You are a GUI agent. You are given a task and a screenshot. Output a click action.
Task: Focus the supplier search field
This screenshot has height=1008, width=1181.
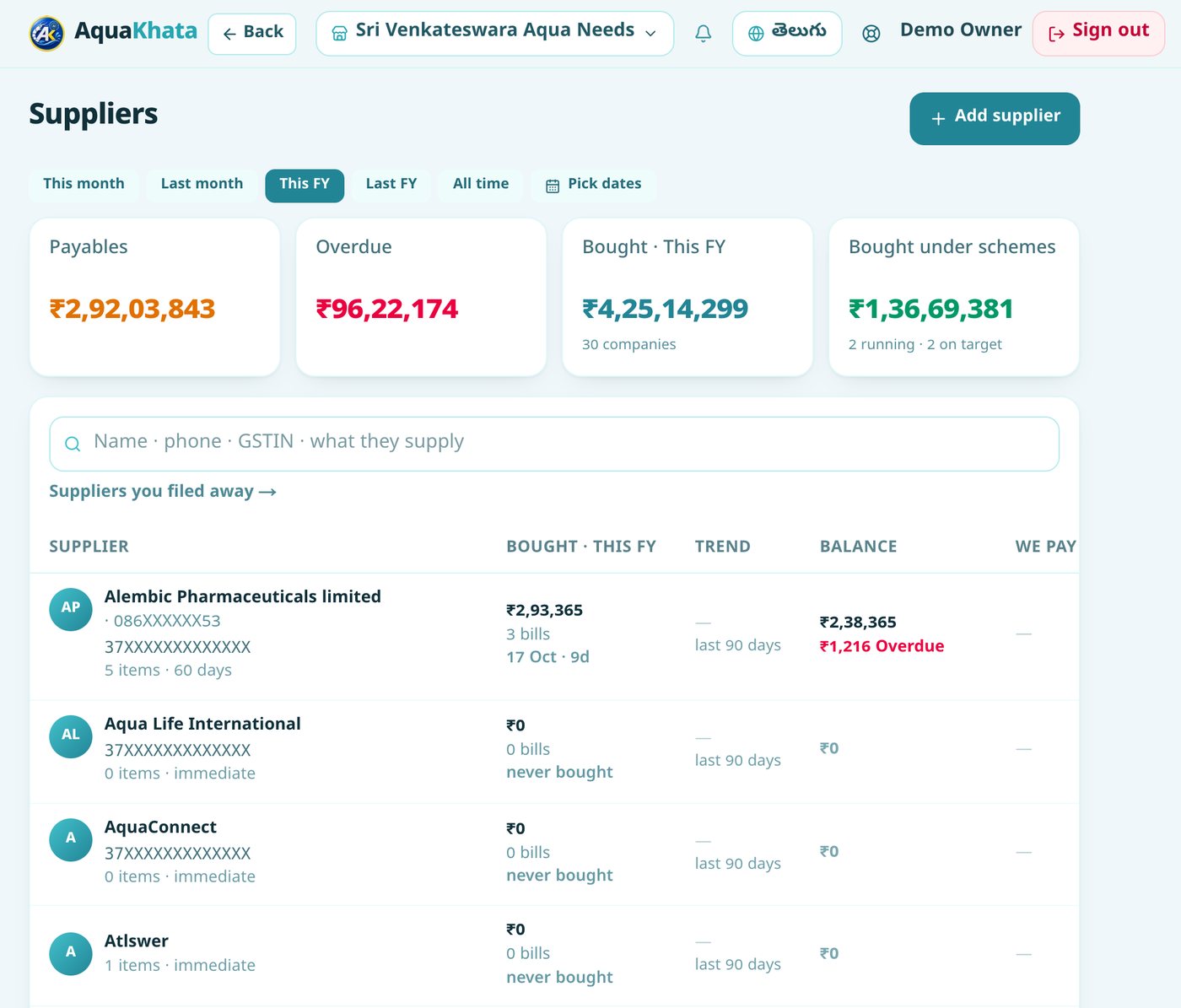pos(554,444)
